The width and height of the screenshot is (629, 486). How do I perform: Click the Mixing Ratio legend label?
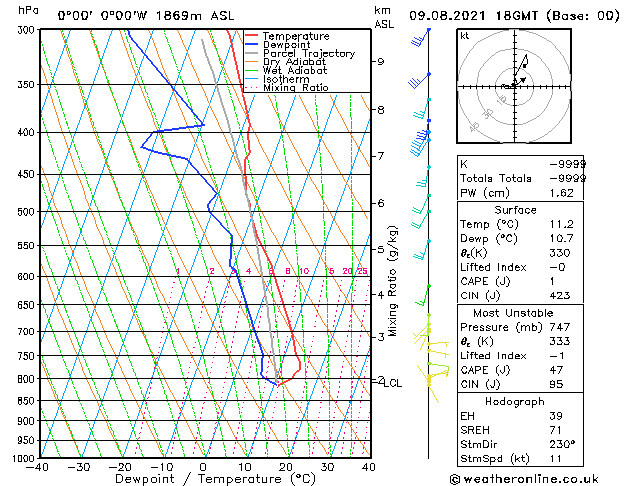[296, 87]
